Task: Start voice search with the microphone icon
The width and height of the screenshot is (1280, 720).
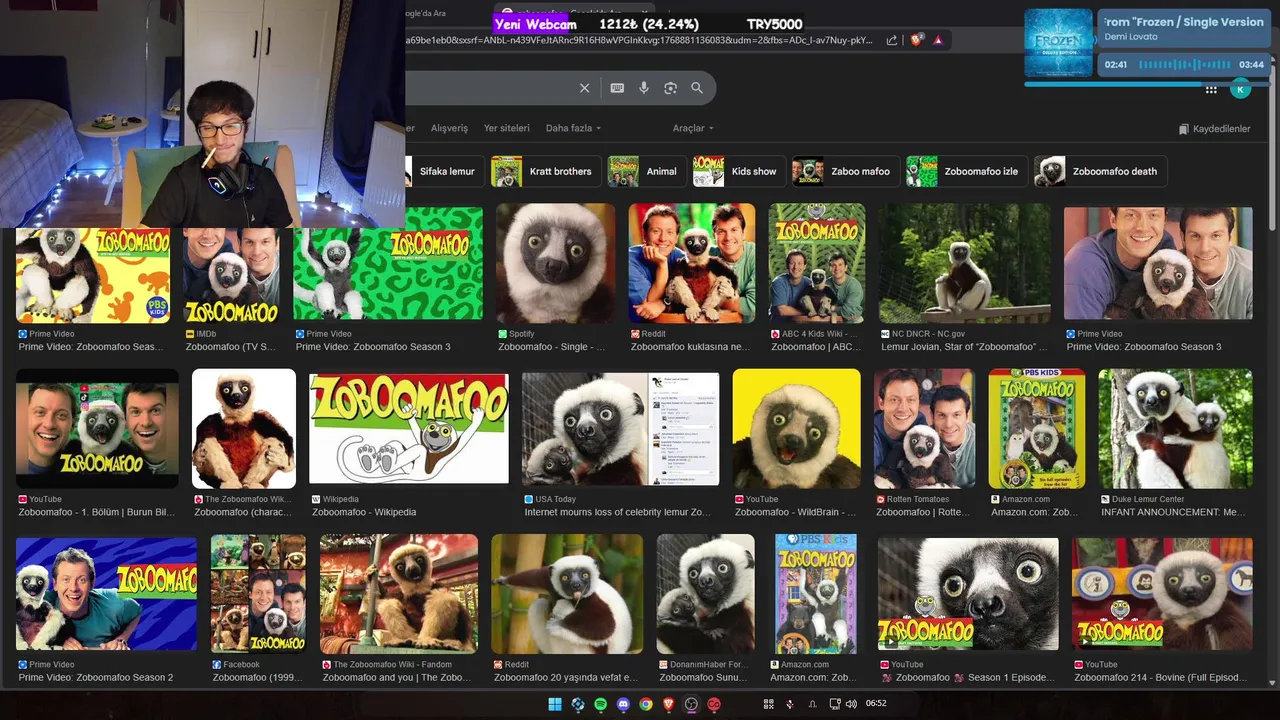Action: point(644,88)
